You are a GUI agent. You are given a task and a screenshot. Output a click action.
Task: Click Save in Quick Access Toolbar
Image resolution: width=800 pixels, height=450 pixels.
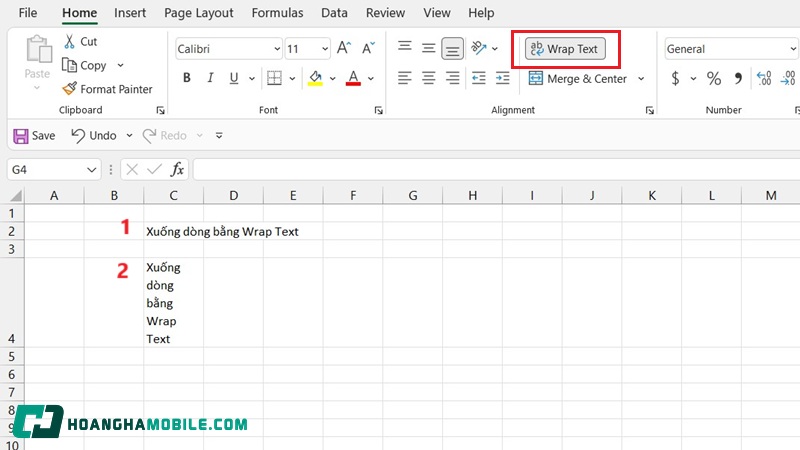(x=34, y=136)
